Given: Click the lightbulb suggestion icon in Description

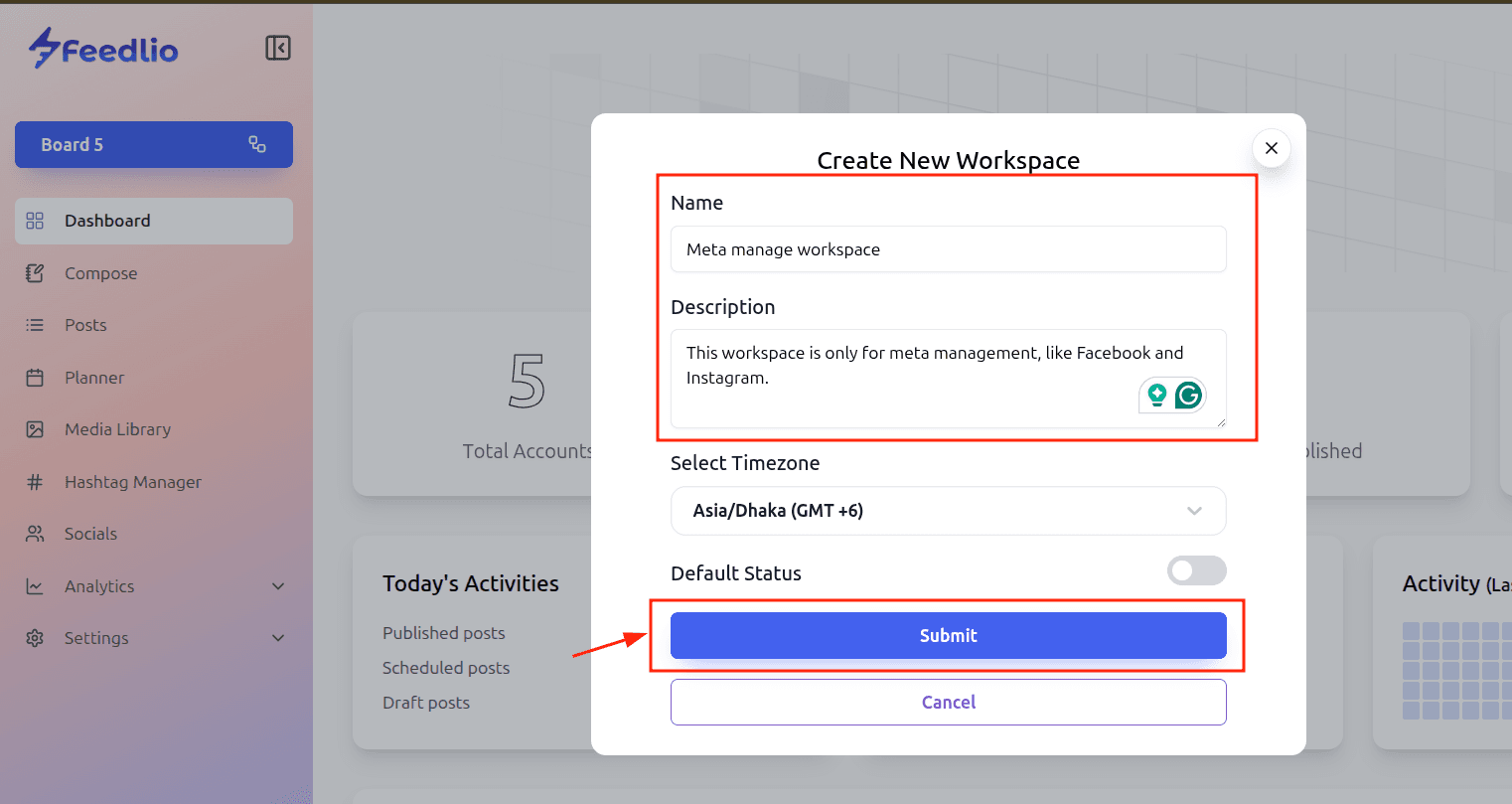Looking at the screenshot, I should pos(1156,396).
